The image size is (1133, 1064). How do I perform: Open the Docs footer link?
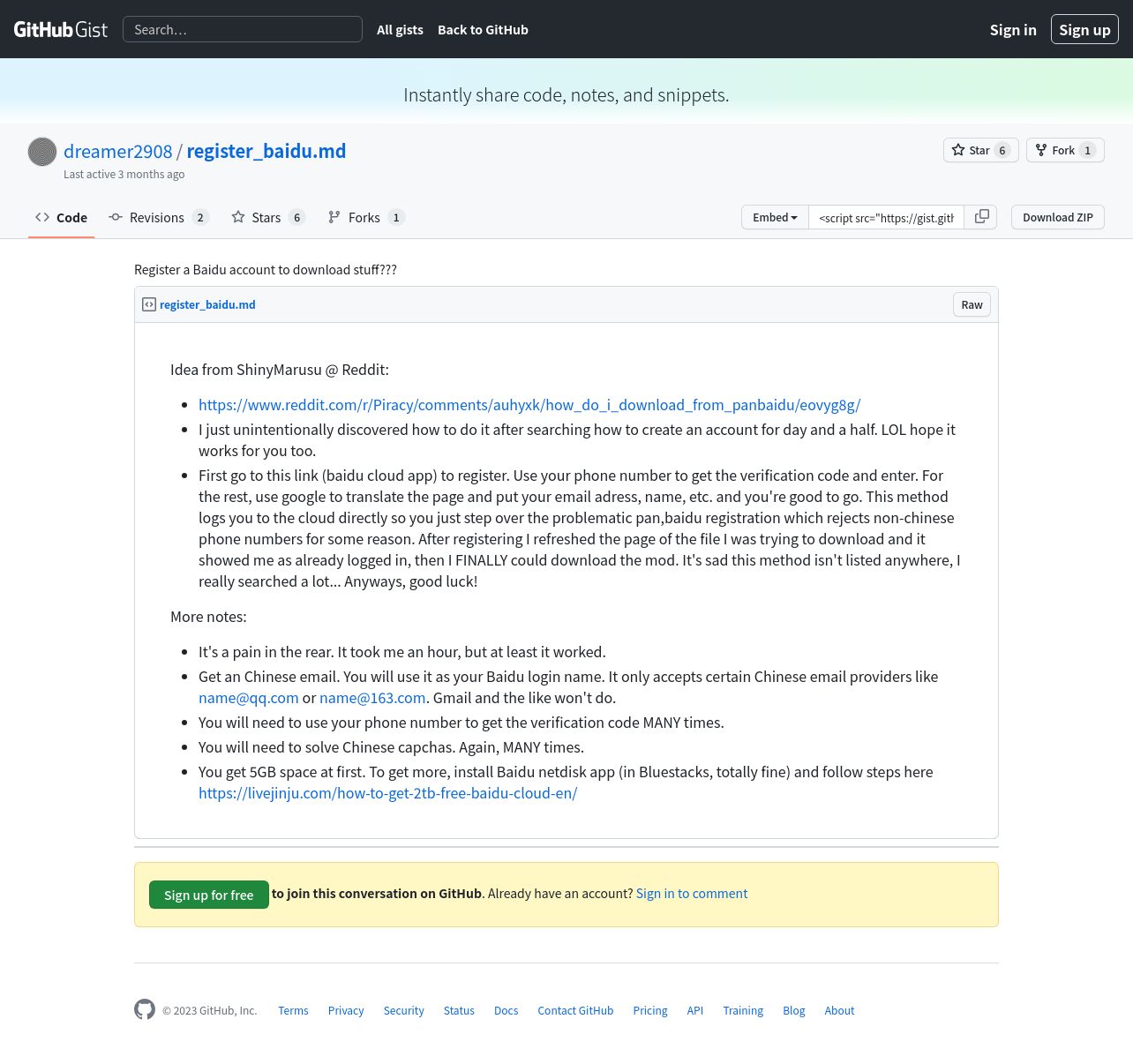(x=506, y=1010)
